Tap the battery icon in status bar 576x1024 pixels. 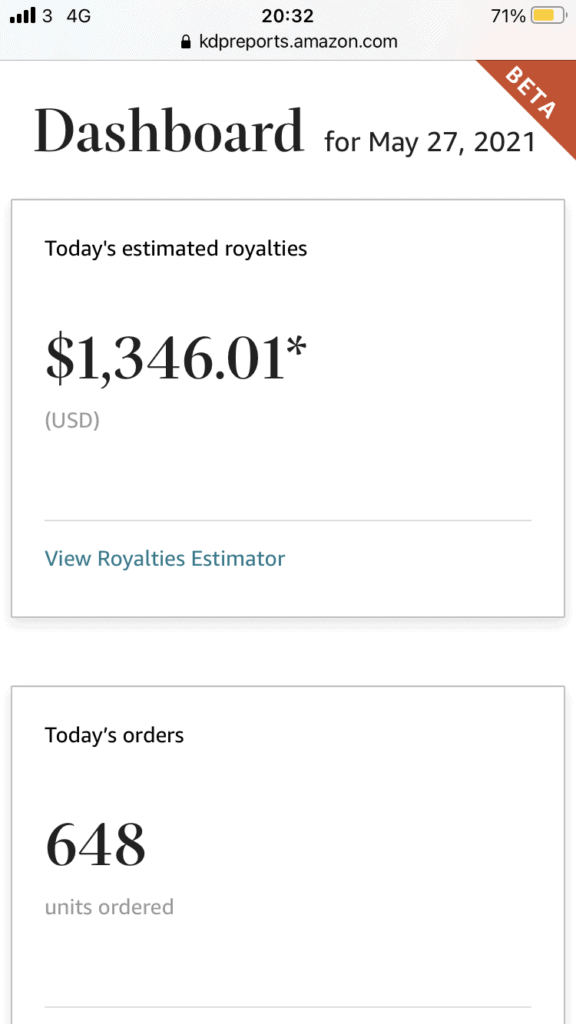547,16
